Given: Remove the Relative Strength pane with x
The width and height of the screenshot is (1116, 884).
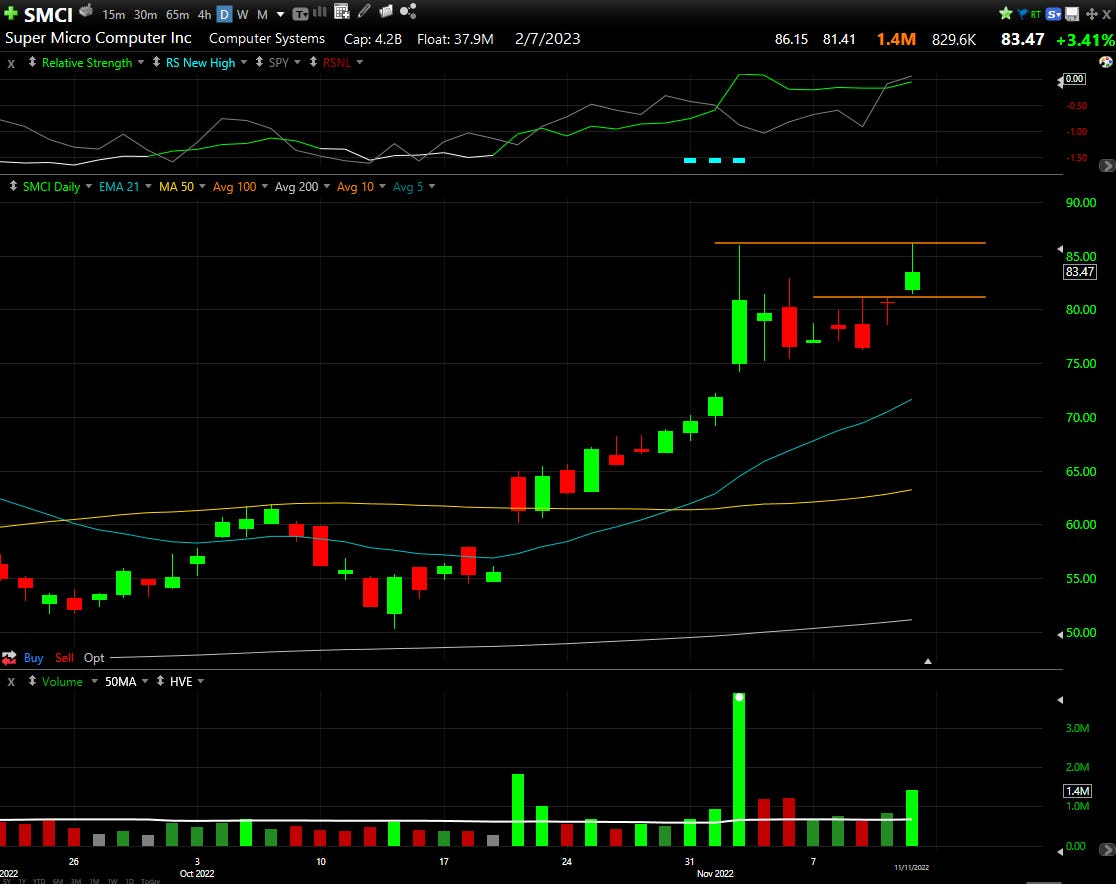Looking at the screenshot, I should coord(11,63).
